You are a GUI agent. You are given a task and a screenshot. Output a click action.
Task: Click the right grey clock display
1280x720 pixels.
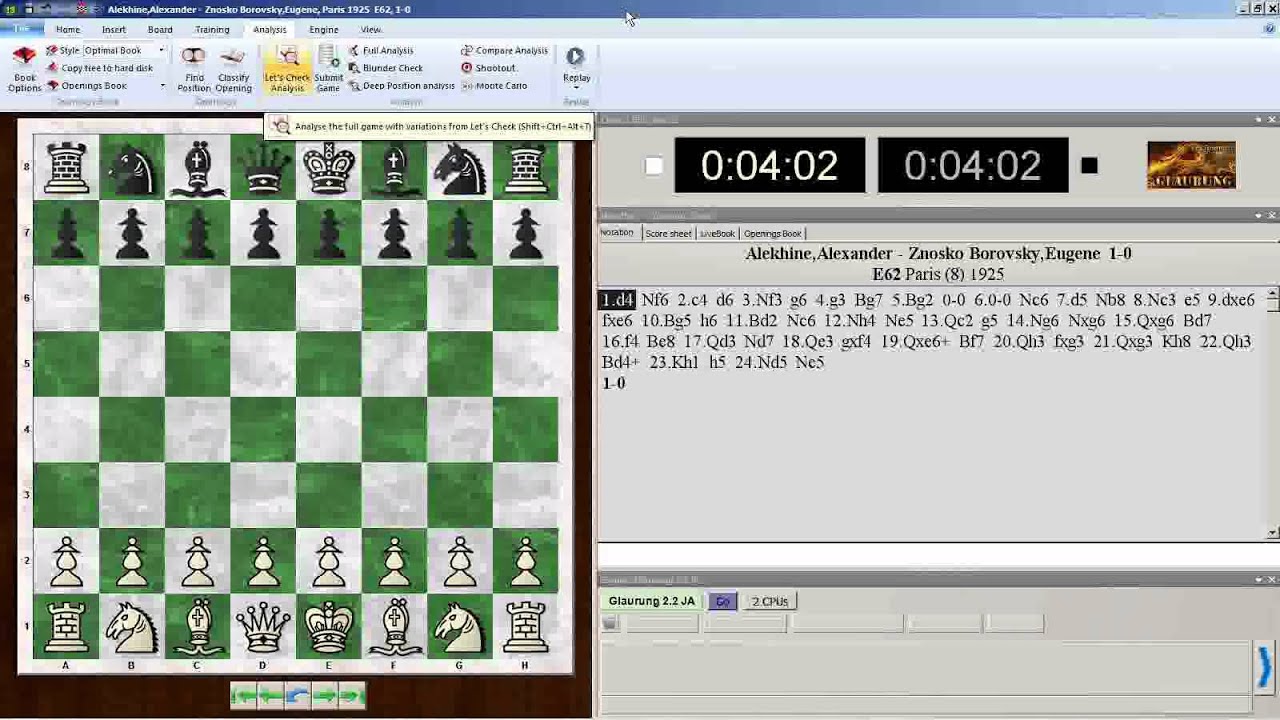point(973,165)
